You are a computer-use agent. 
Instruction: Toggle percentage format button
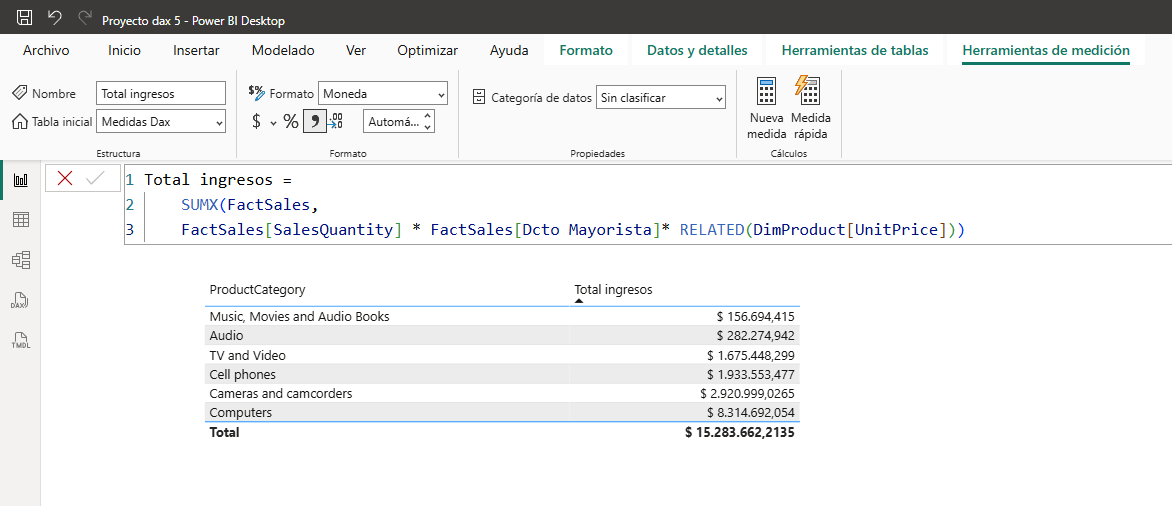pyautogui.click(x=291, y=122)
